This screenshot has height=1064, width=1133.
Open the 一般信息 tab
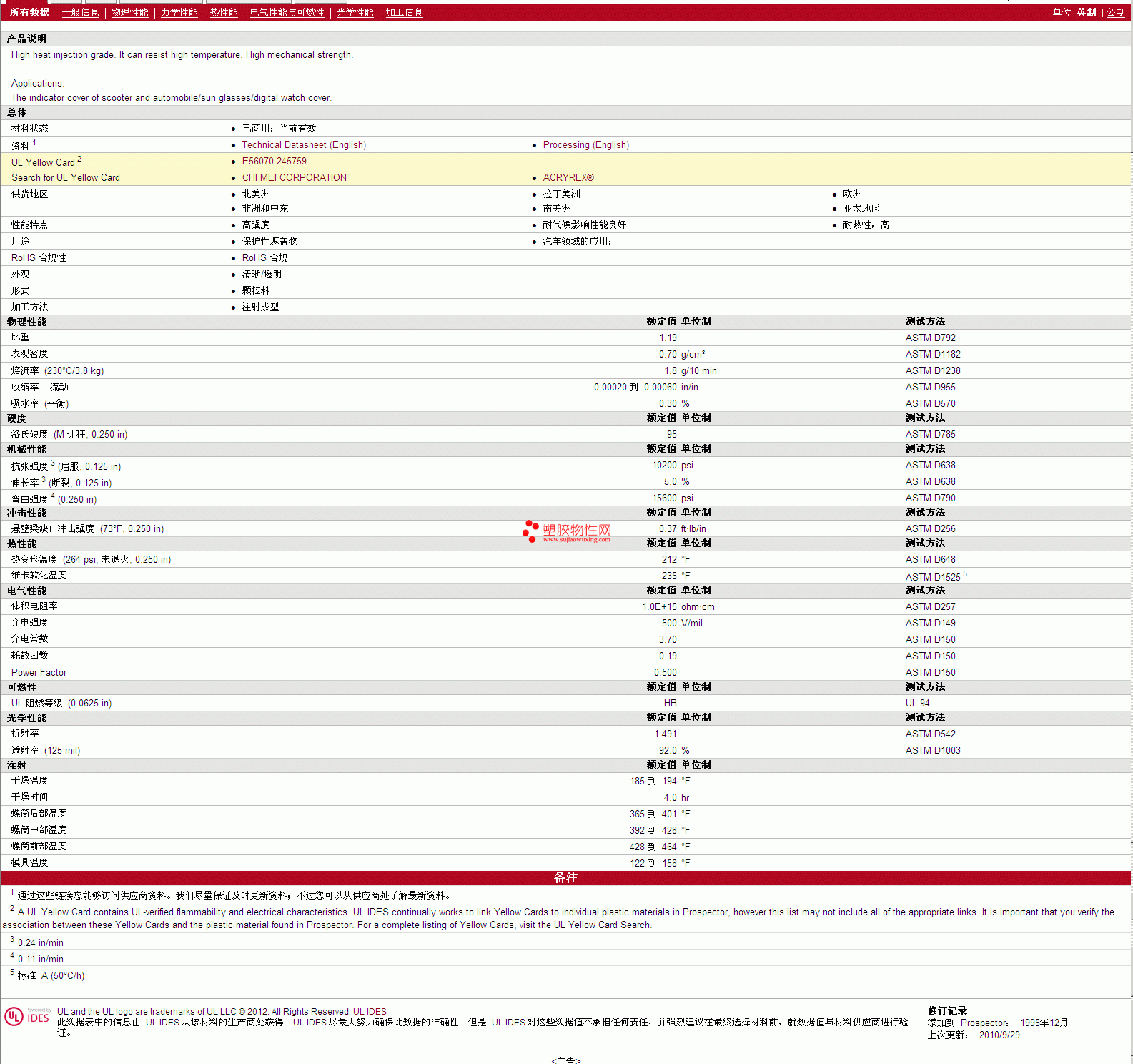(80, 12)
